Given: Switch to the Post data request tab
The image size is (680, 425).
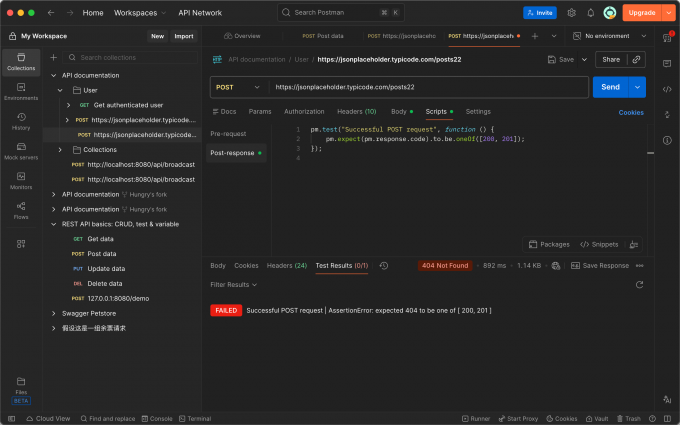Looking at the screenshot, I should (323, 36).
